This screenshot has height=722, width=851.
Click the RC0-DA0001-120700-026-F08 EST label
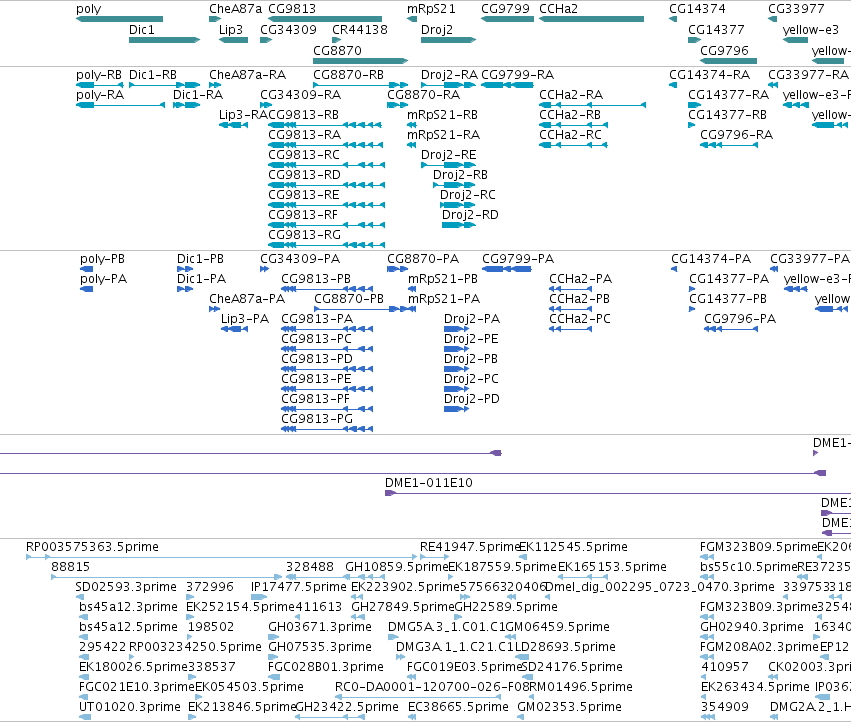tap(431, 687)
